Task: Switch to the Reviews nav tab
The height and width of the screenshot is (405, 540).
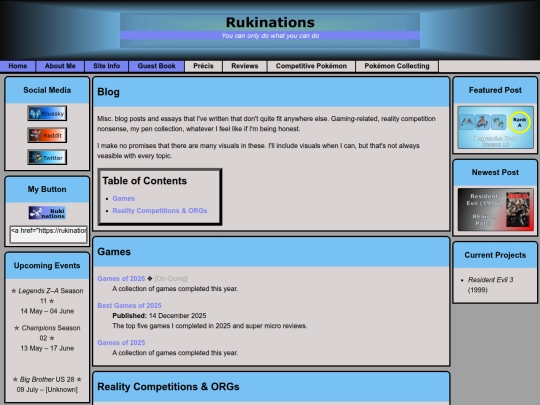Action: [x=245, y=66]
